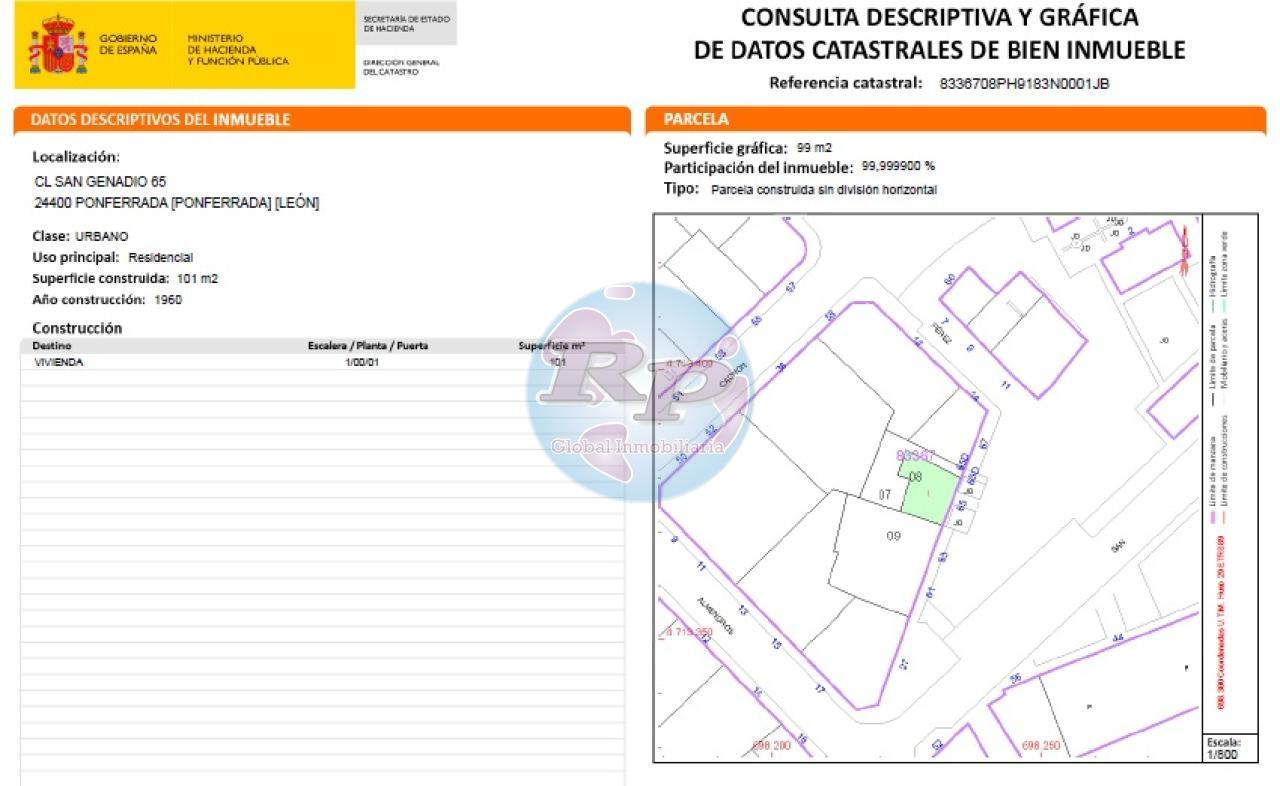Viewport: 1280px width, 786px height.
Task: Click parcel 07 on the cadastral map
Action: 884,494
